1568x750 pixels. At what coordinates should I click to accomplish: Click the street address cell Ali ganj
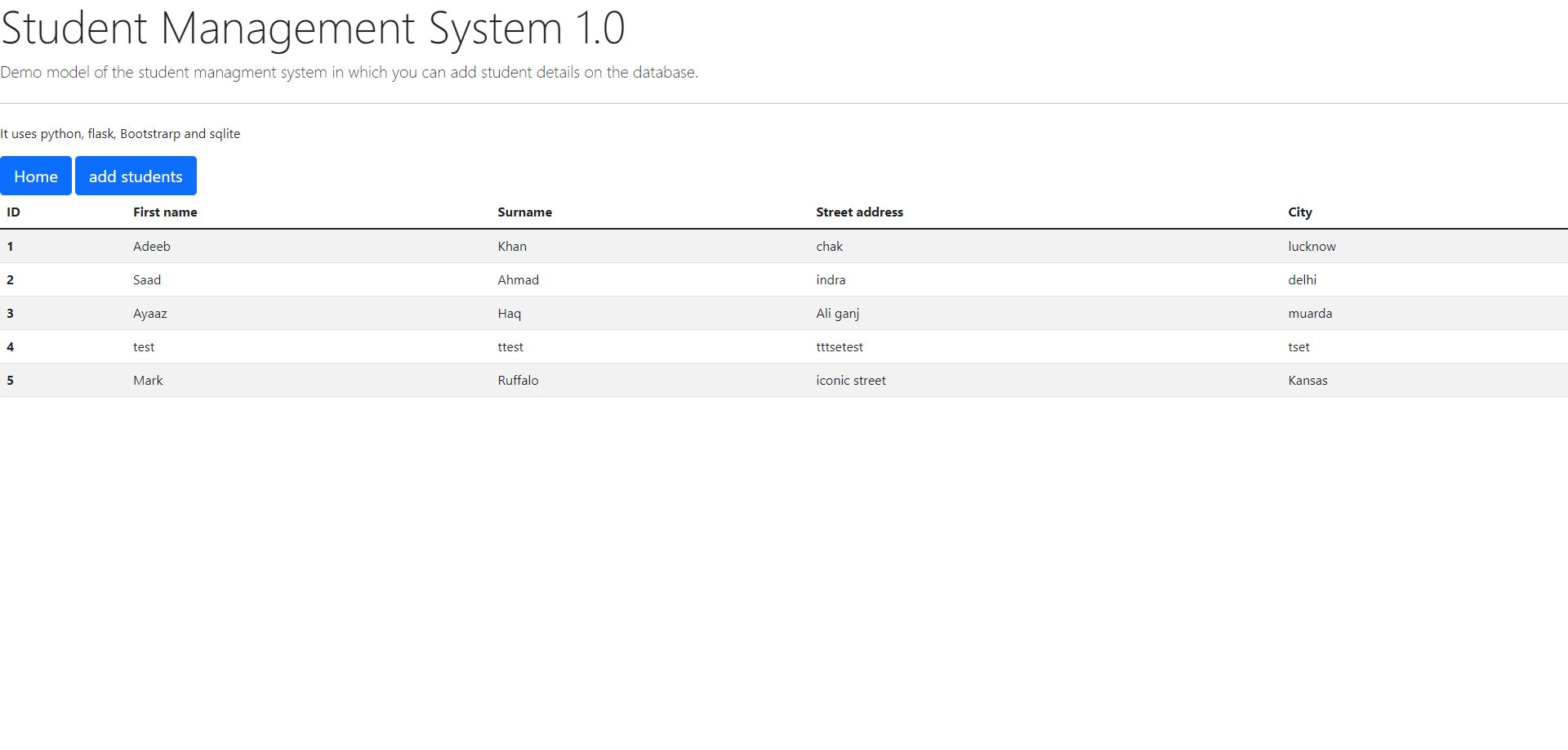[x=837, y=313]
